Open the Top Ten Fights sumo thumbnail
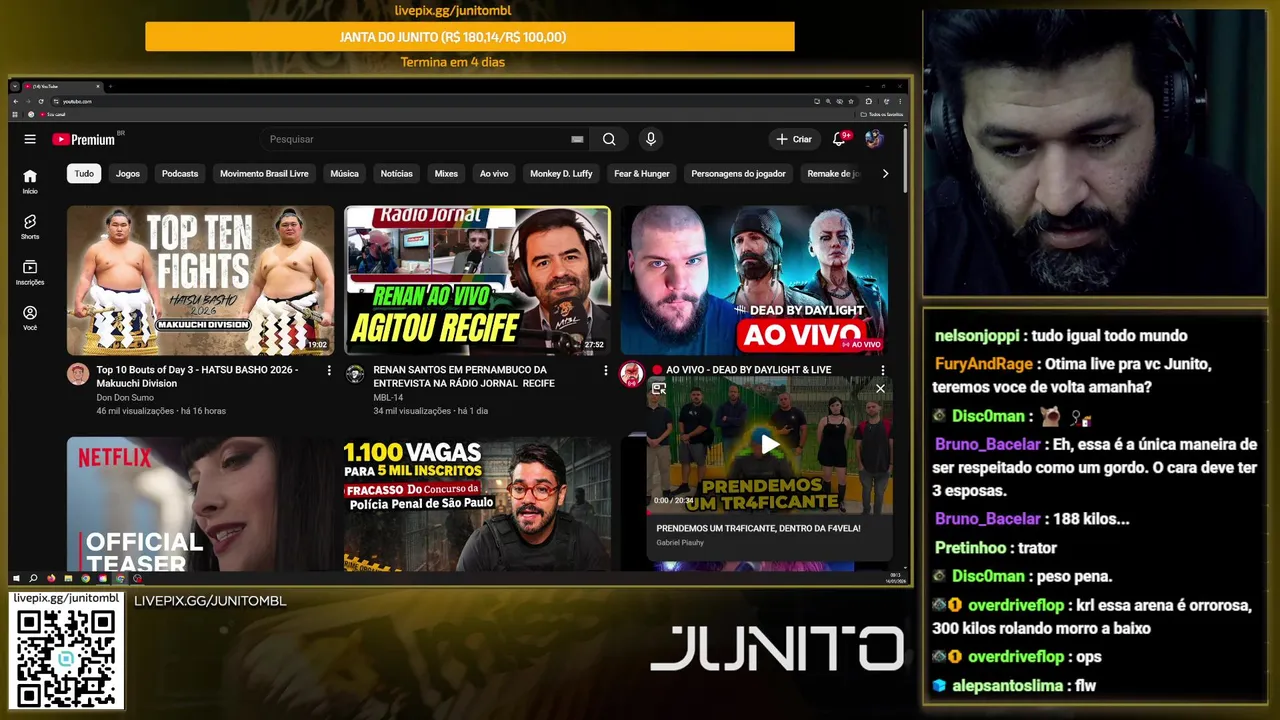Screen dimensions: 1280x720 [x=201, y=280]
